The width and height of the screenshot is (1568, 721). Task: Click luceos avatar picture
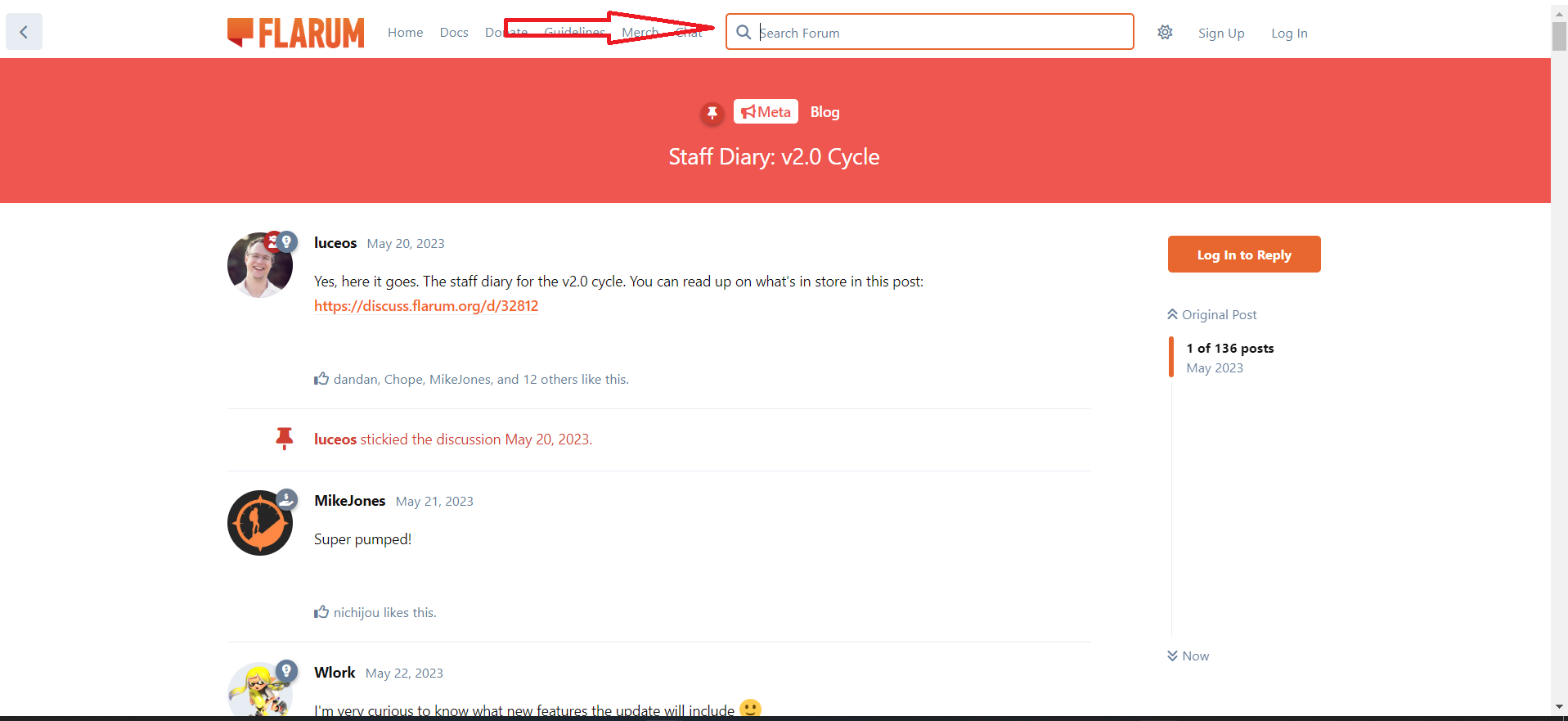pyautogui.click(x=260, y=265)
